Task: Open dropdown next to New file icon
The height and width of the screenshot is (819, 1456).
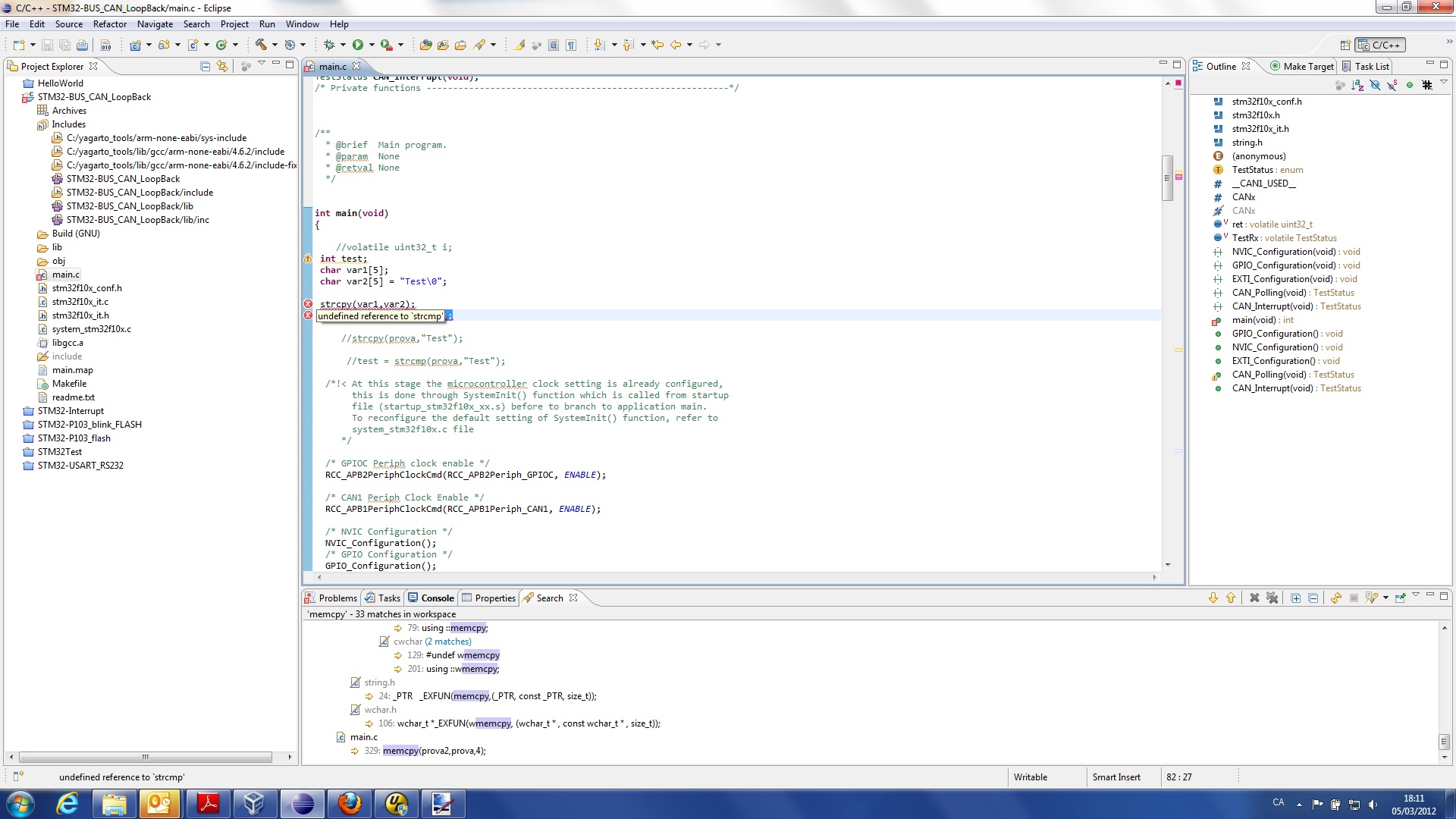Action: [33, 45]
